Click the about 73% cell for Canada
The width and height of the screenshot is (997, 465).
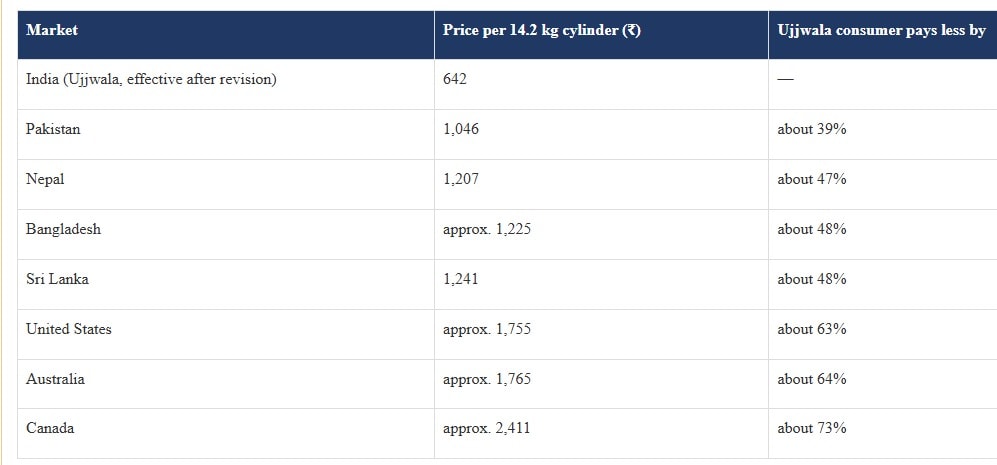[811, 428]
